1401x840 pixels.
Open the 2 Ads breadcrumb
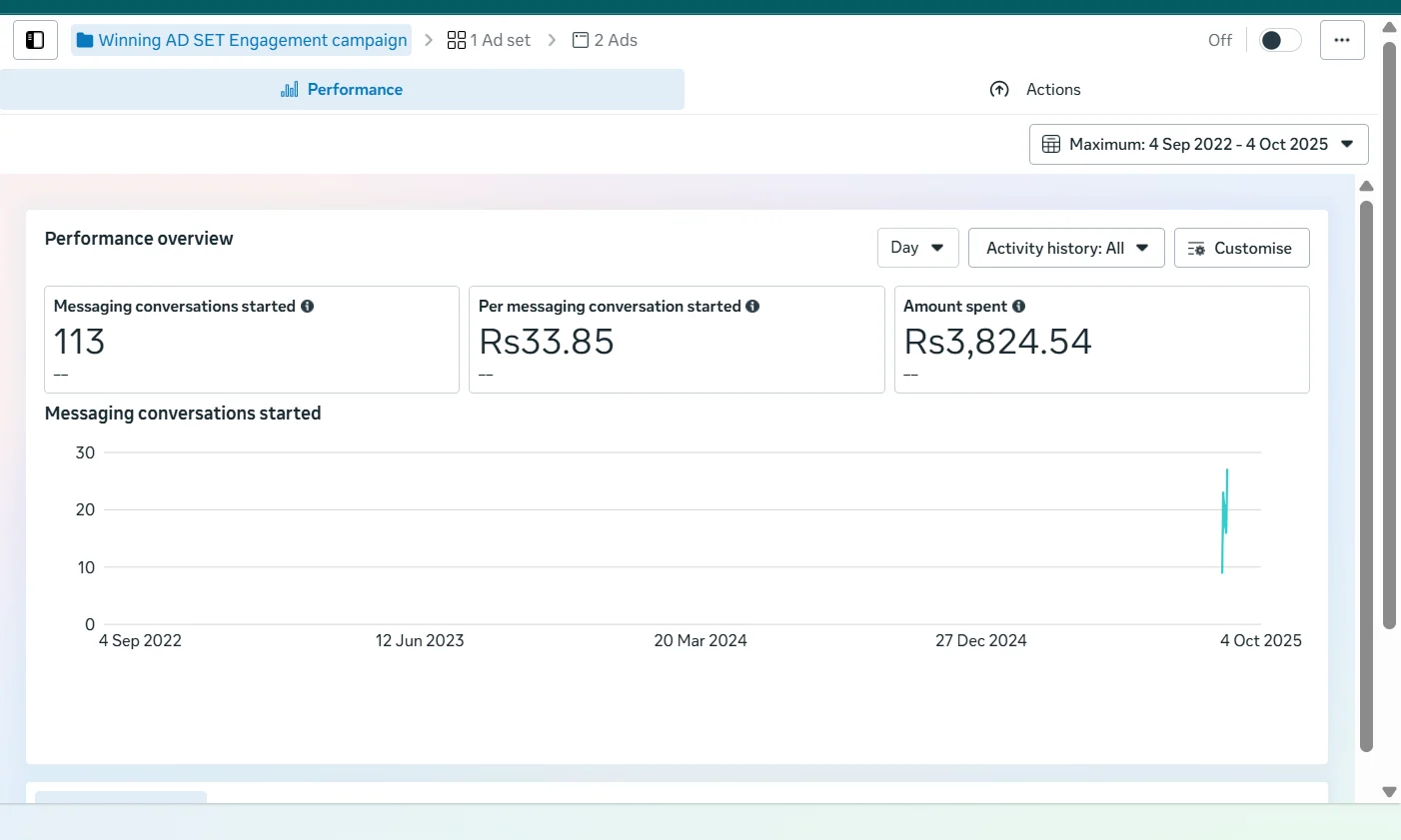(x=606, y=40)
